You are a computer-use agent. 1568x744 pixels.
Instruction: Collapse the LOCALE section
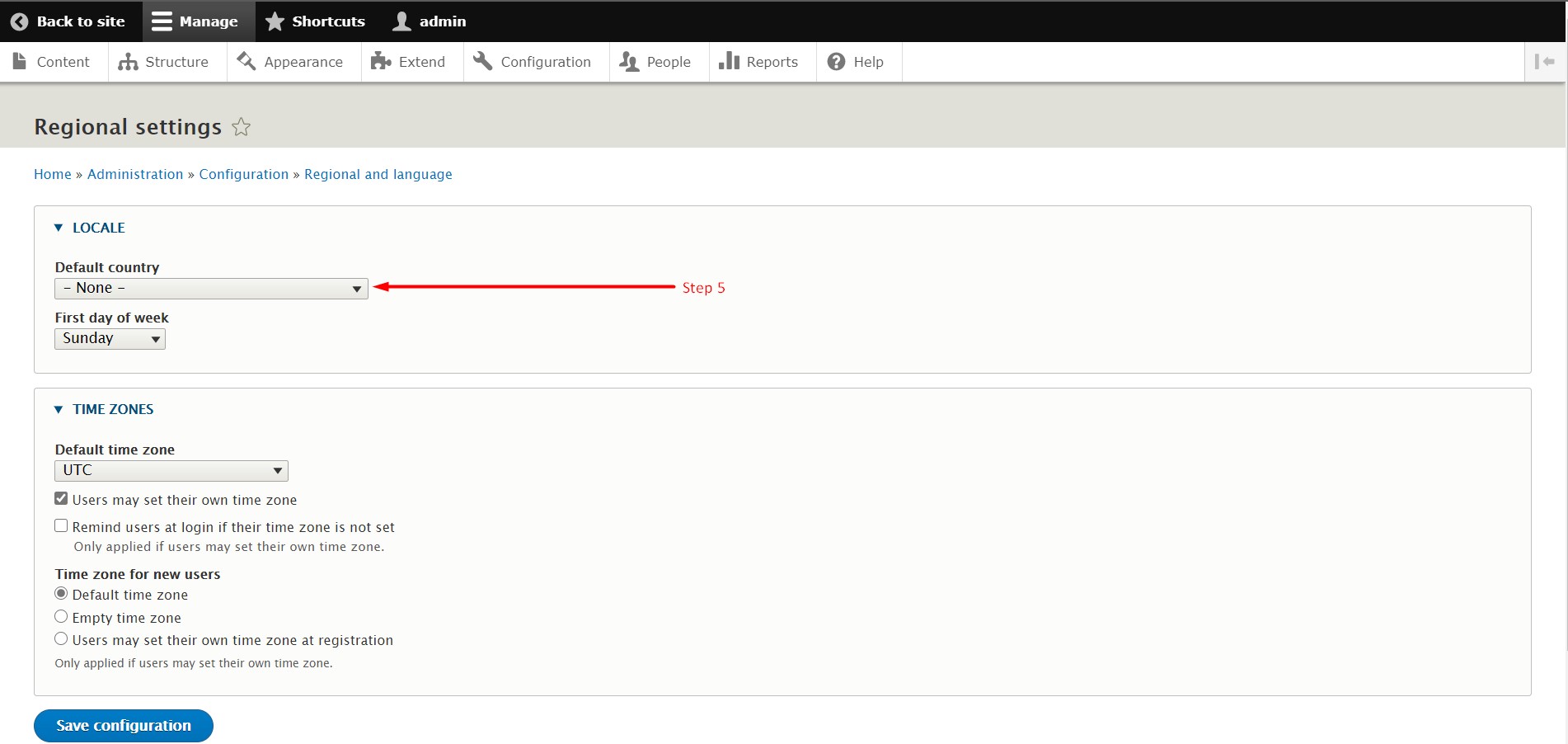[x=90, y=228]
